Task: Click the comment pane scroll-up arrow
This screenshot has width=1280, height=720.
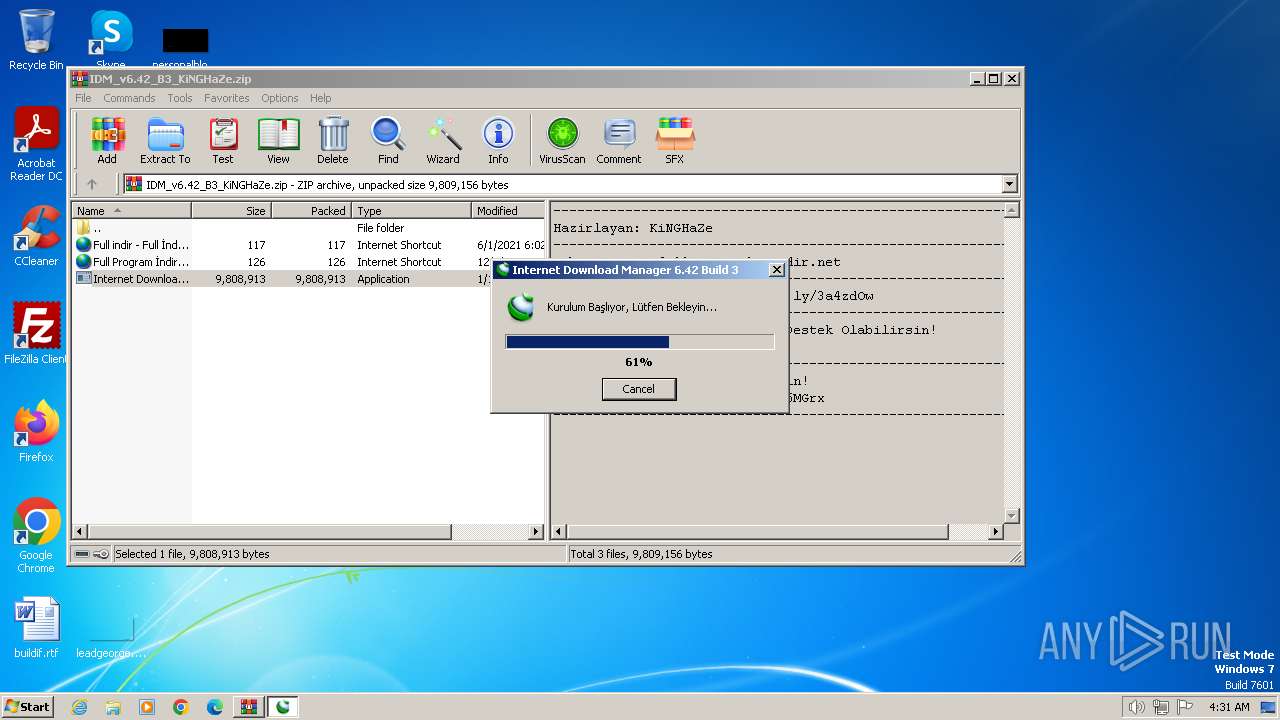Action: (1011, 210)
